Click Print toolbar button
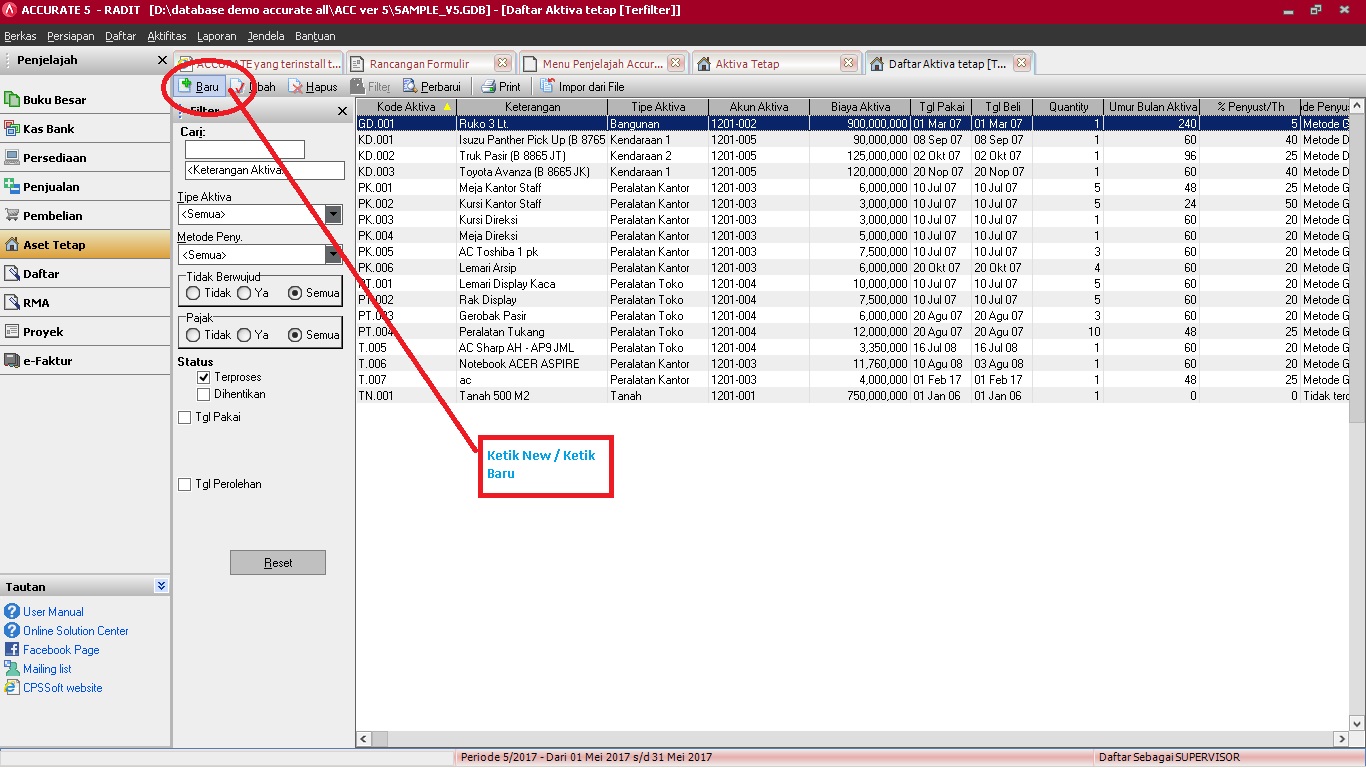This screenshot has width=1366, height=768. pos(500,87)
